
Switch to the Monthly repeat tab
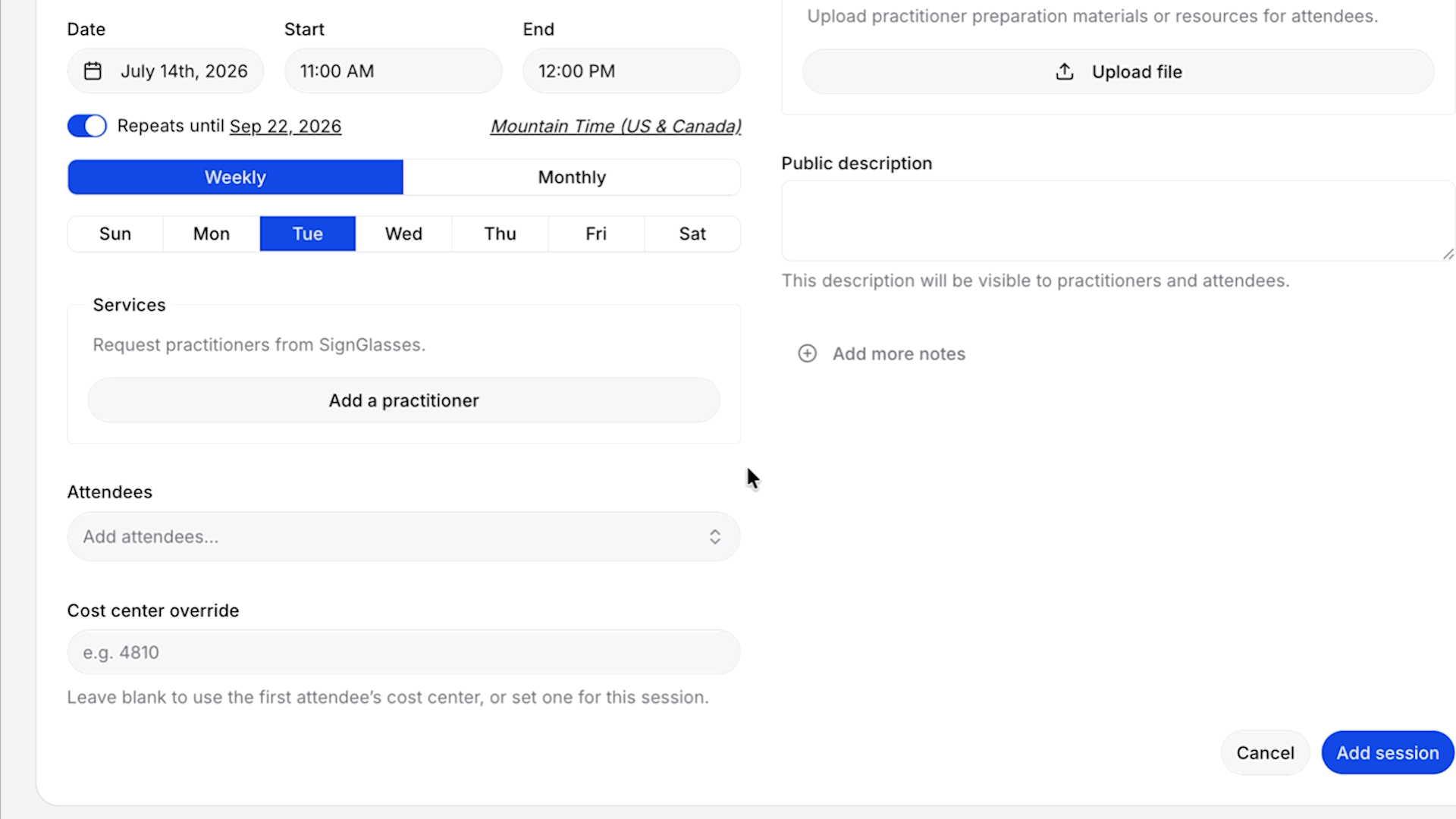pyautogui.click(x=572, y=177)
